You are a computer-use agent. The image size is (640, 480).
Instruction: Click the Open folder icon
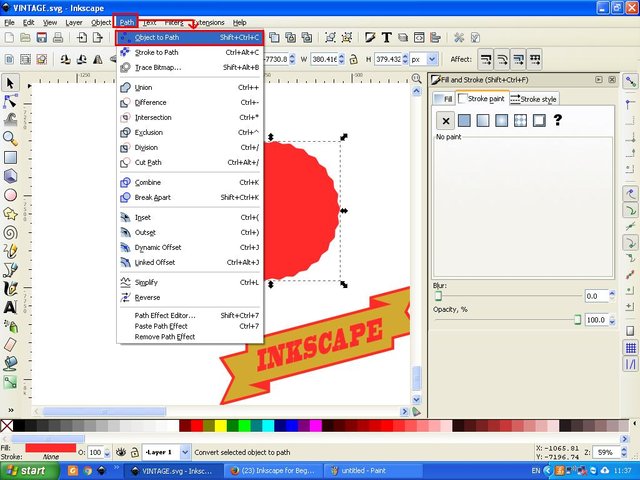point(25,38)
